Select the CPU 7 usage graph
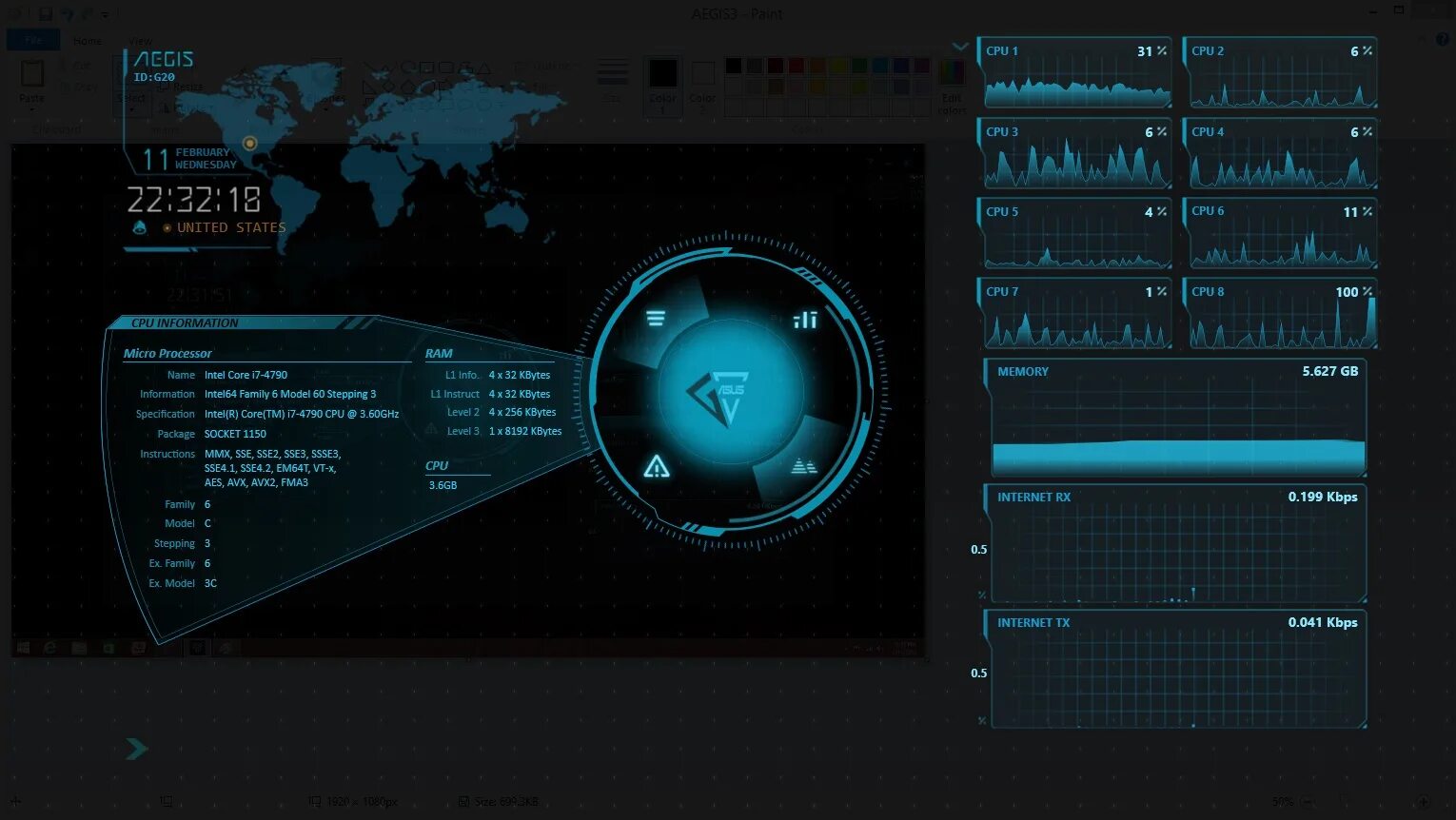Screen dimensions: 1456x820 [x=1076, y=314]
